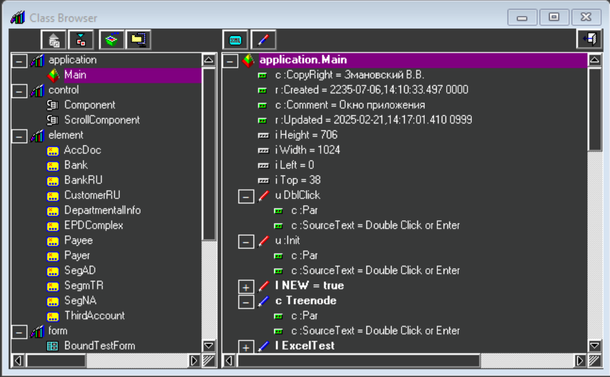610x377 pixels.
Task: Click the right panel vertical scrollbar thumb
Action: click(x=594, y=109)
